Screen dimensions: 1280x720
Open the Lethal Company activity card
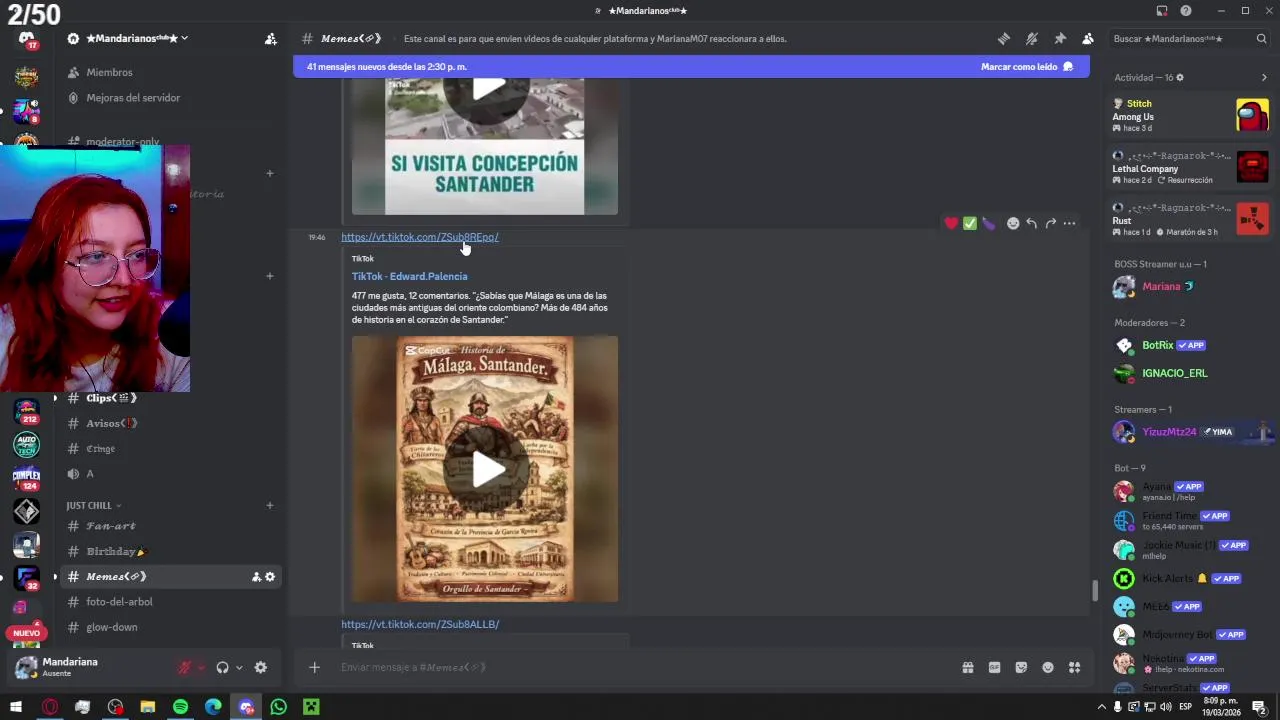(x=1190, y=167)
